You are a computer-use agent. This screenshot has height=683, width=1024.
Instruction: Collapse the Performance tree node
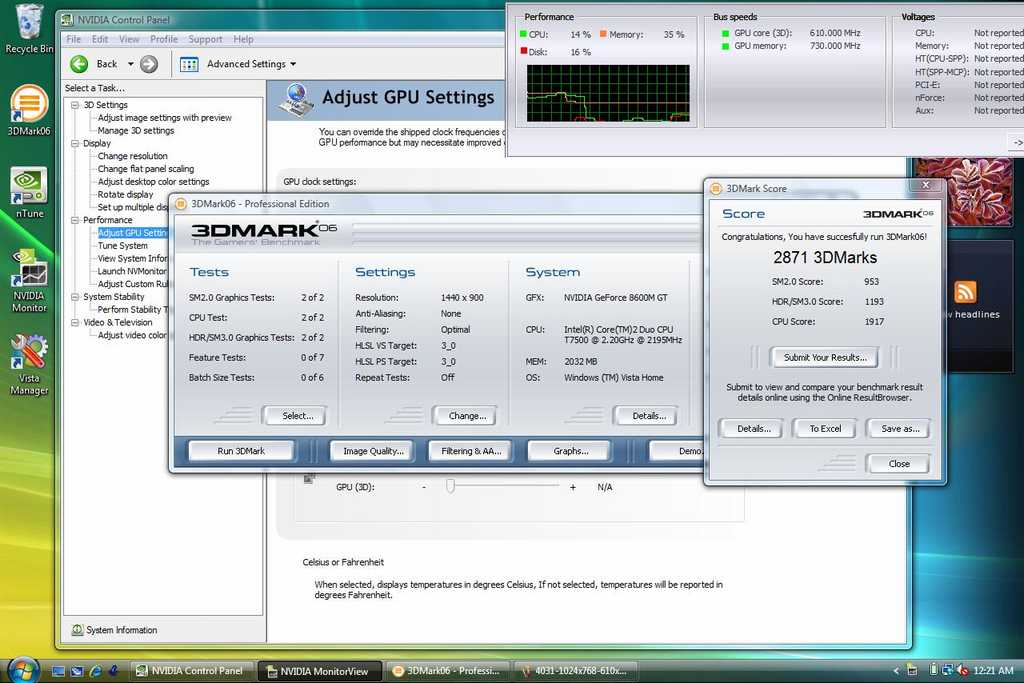click(x=75, y=220)
